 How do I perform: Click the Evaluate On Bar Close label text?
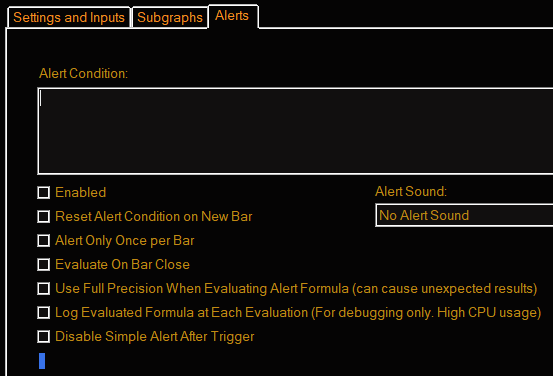(122, 265)
